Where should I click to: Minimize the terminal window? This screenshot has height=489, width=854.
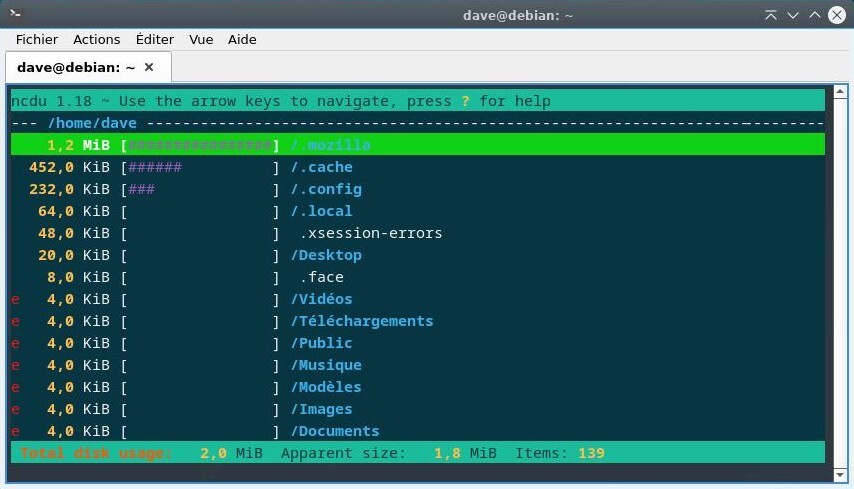[x=792, y=14]
